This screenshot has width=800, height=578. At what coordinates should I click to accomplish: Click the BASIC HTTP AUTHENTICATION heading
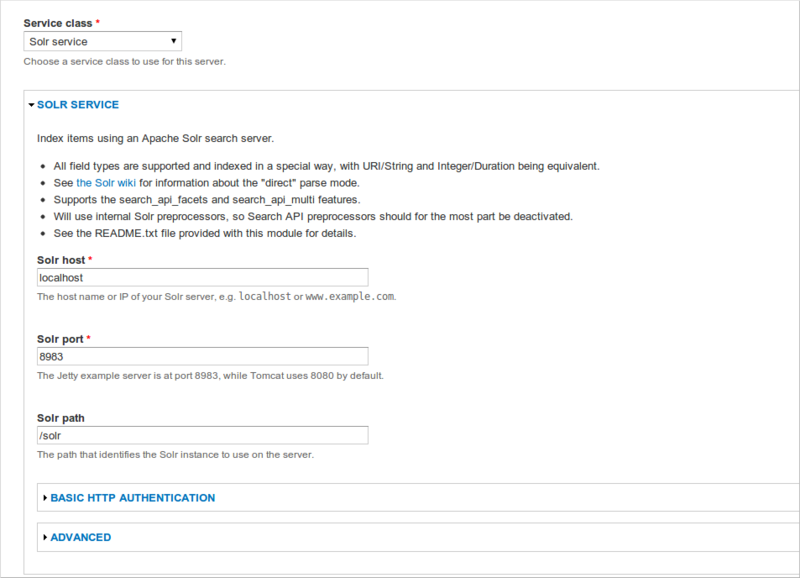pos(132,498)
